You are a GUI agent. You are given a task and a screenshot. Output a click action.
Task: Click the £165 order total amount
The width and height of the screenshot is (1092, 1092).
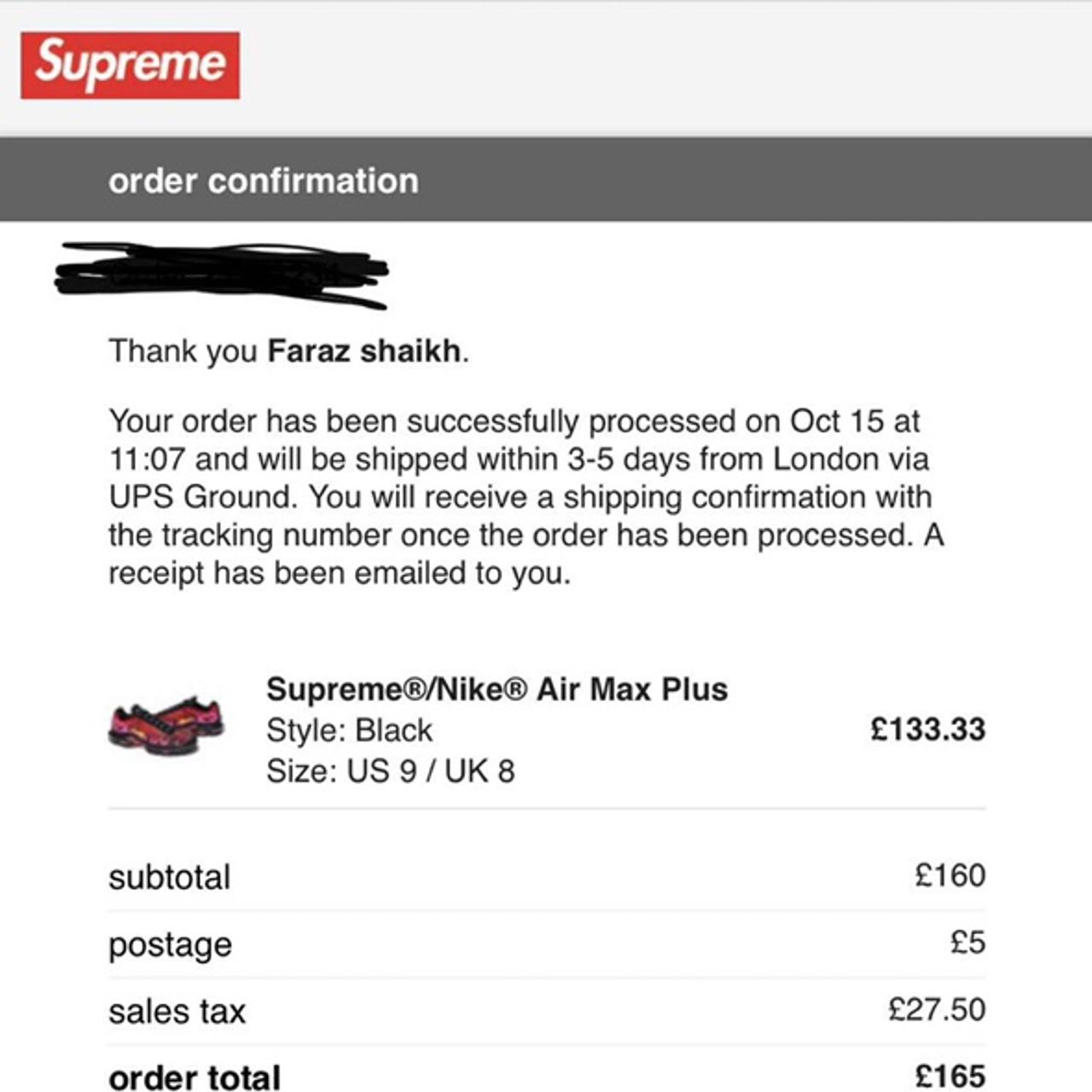click(x=950, y=1077)
